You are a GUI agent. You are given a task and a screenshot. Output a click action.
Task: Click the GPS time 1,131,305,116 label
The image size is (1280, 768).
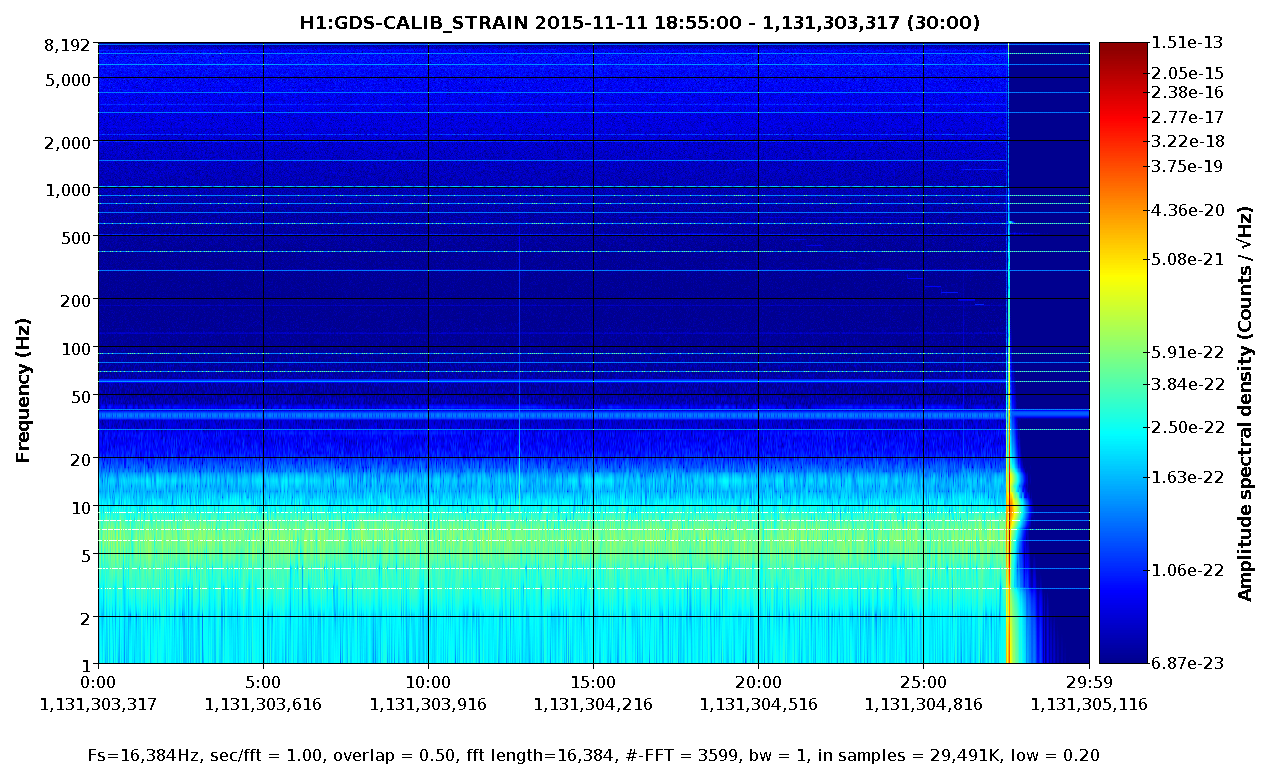tap(1088, 704)
